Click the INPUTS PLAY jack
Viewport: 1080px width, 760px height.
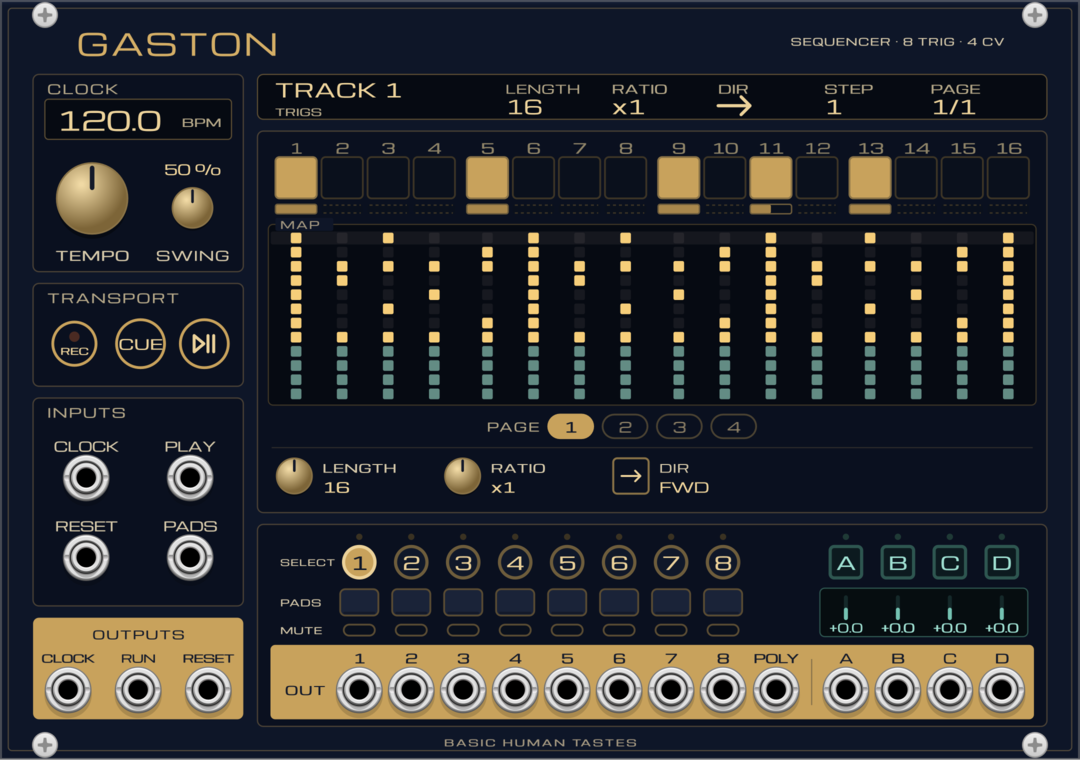click(190, 477)
